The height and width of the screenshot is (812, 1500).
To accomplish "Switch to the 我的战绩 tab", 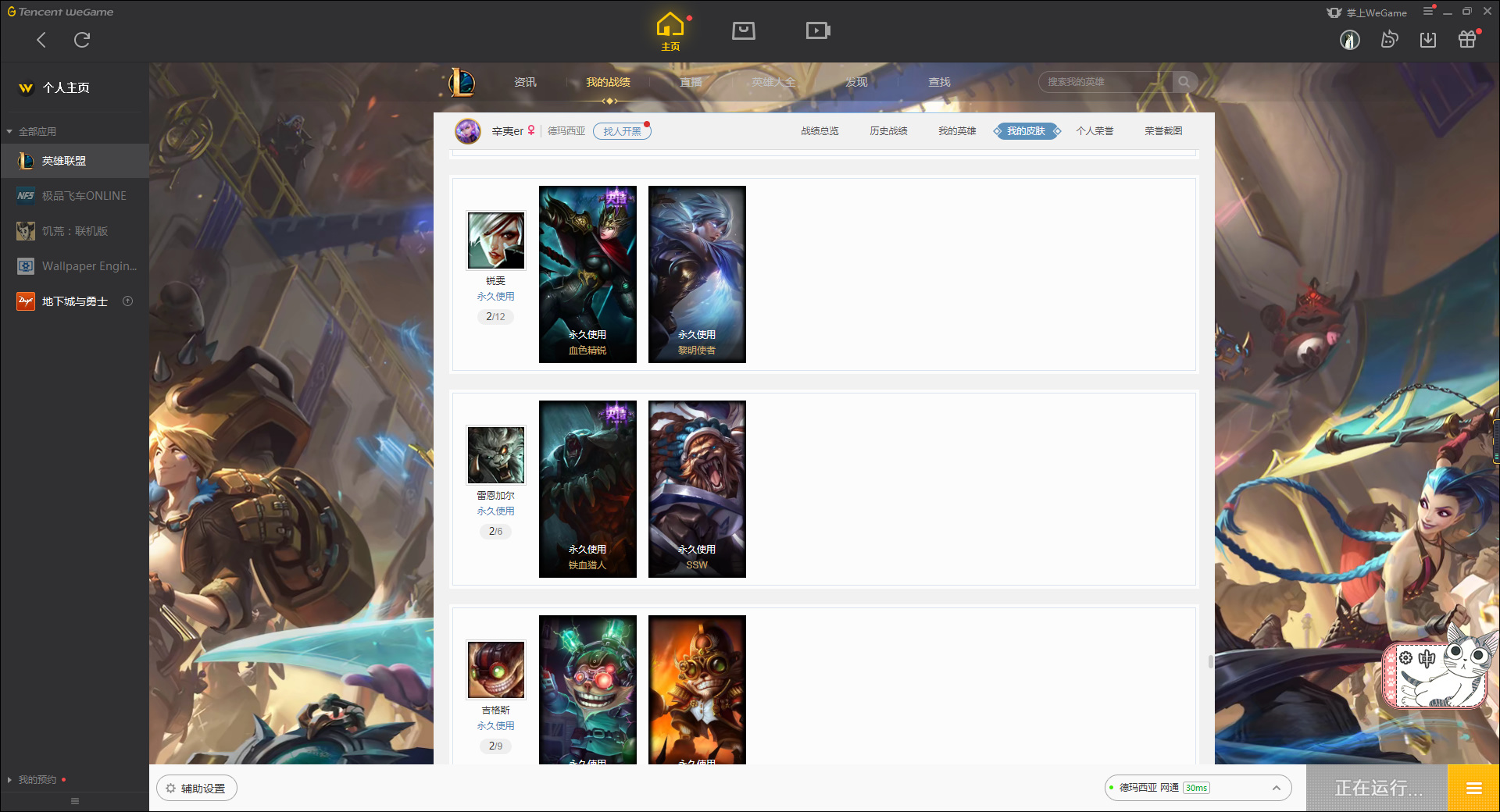I will pyautogui.click(x=608, y=82).
